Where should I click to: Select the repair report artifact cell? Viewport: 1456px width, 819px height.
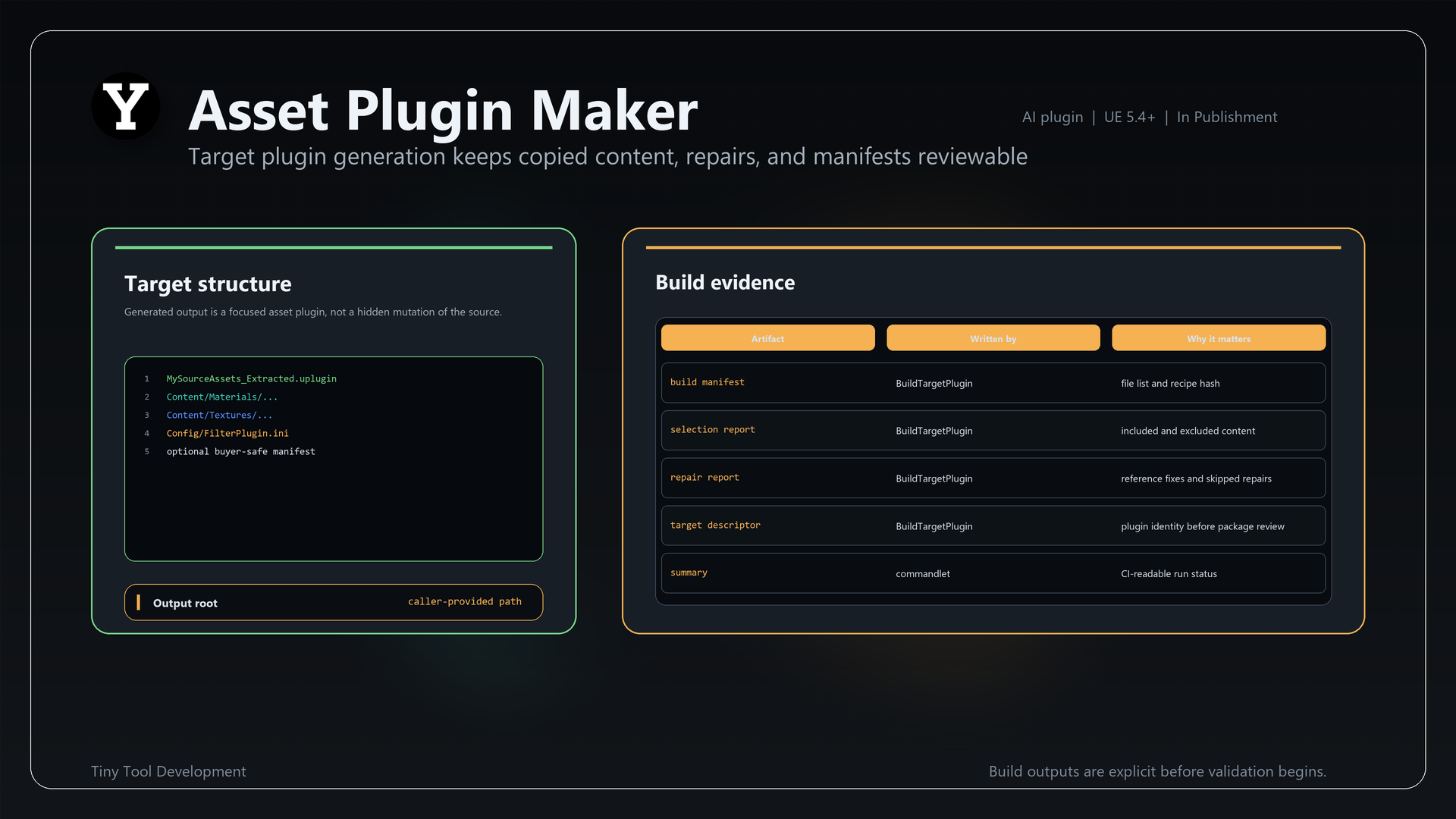(704, 478)
